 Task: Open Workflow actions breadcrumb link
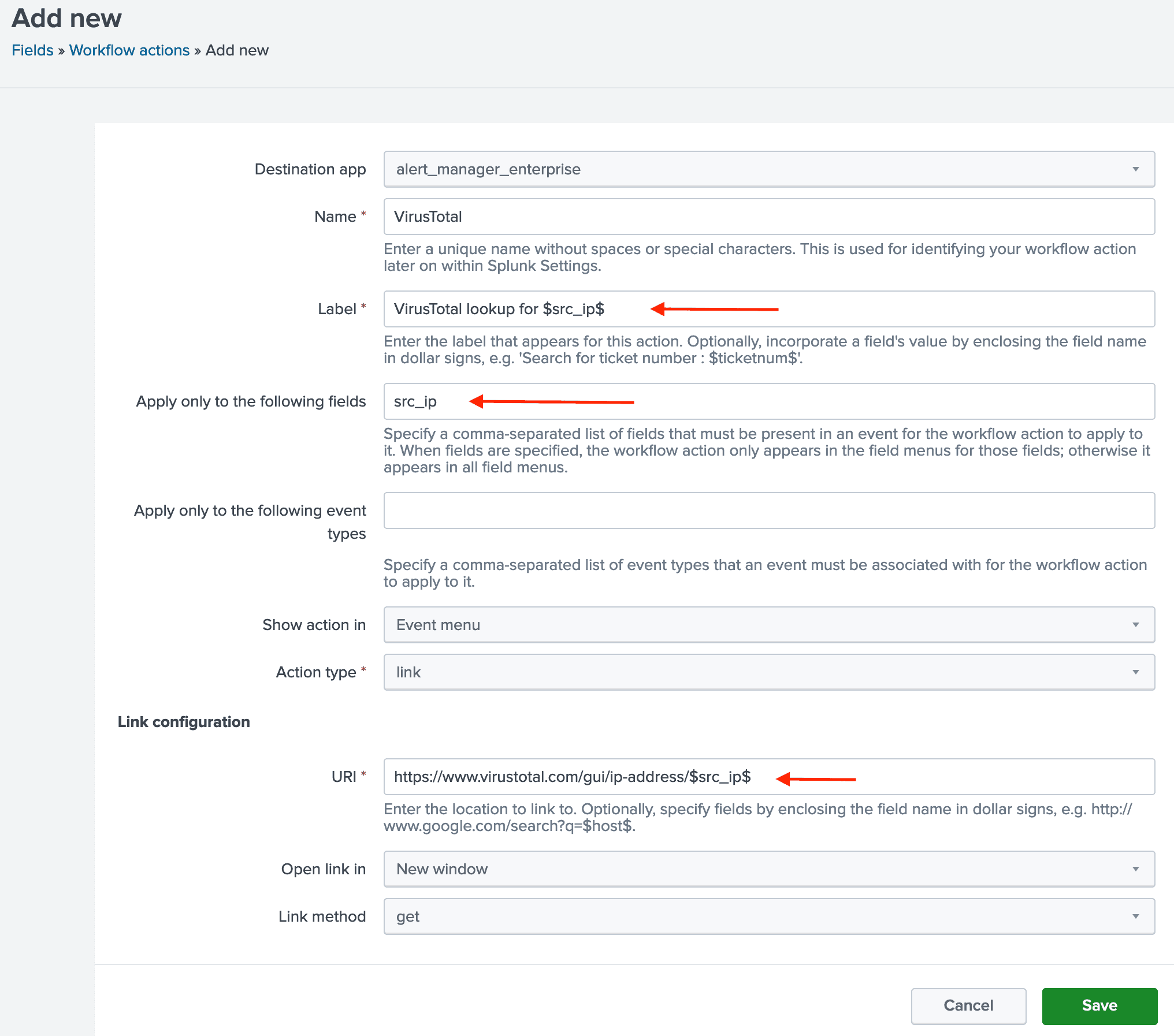[x=129, y=50]
